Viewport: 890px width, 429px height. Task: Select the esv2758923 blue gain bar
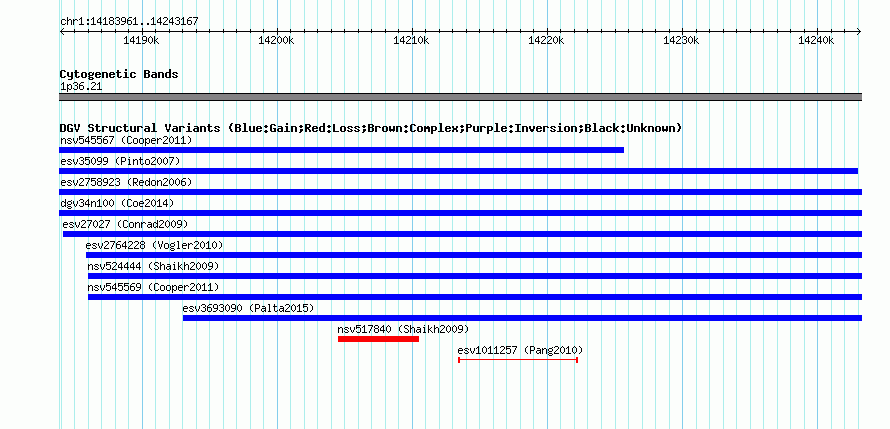461,192
